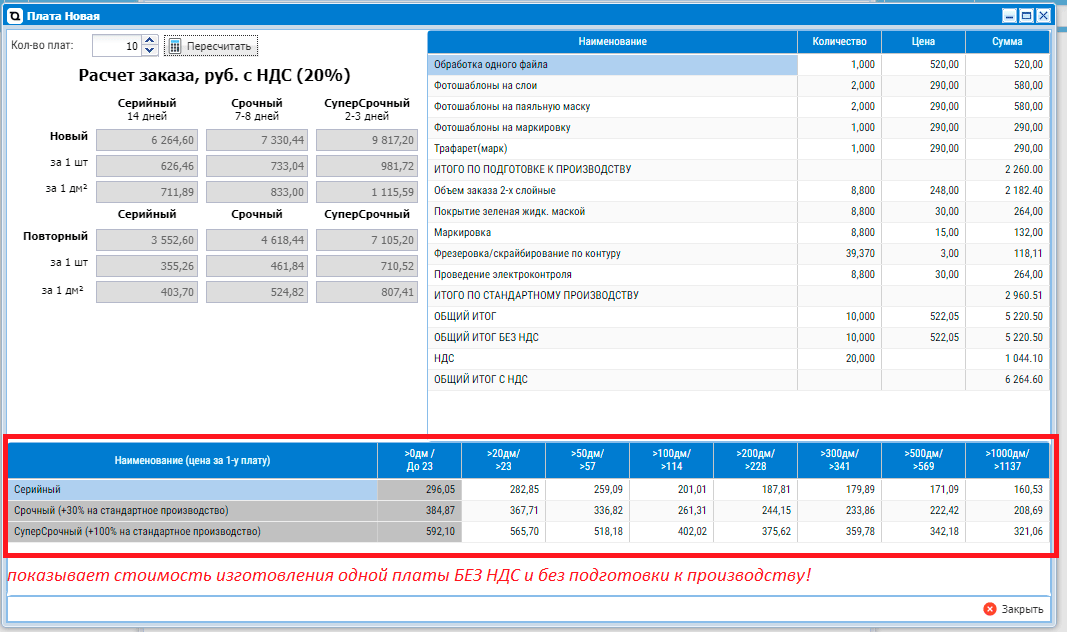1067x632 pixels.
Task: Select the Обработка одного файла row
Action: (612, 64)
